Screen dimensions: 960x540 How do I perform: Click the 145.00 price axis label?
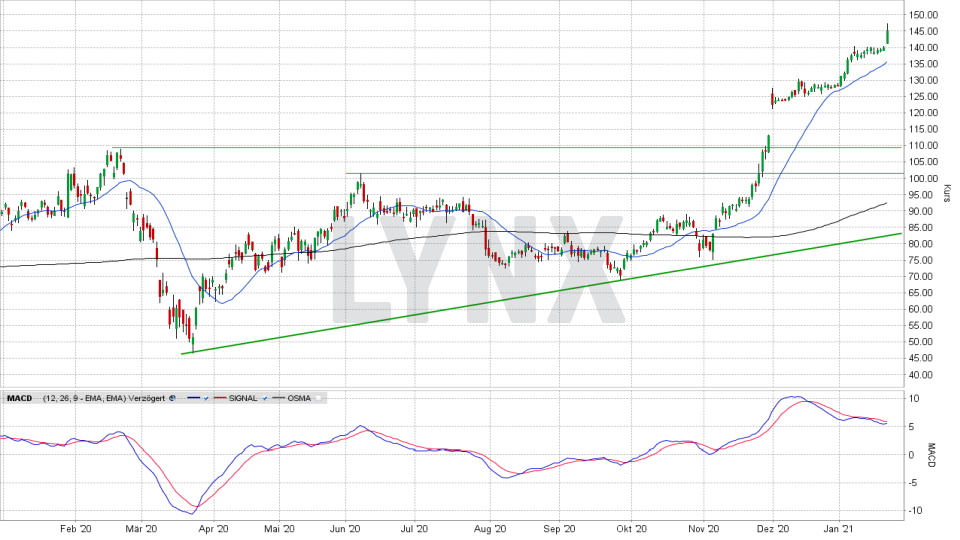(923, 31)
